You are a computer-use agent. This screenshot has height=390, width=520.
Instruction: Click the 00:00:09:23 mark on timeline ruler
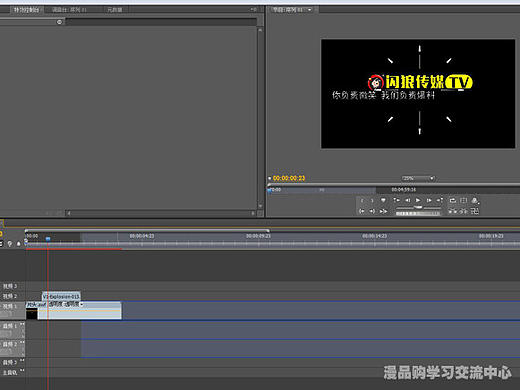click(x=258, y=236)
